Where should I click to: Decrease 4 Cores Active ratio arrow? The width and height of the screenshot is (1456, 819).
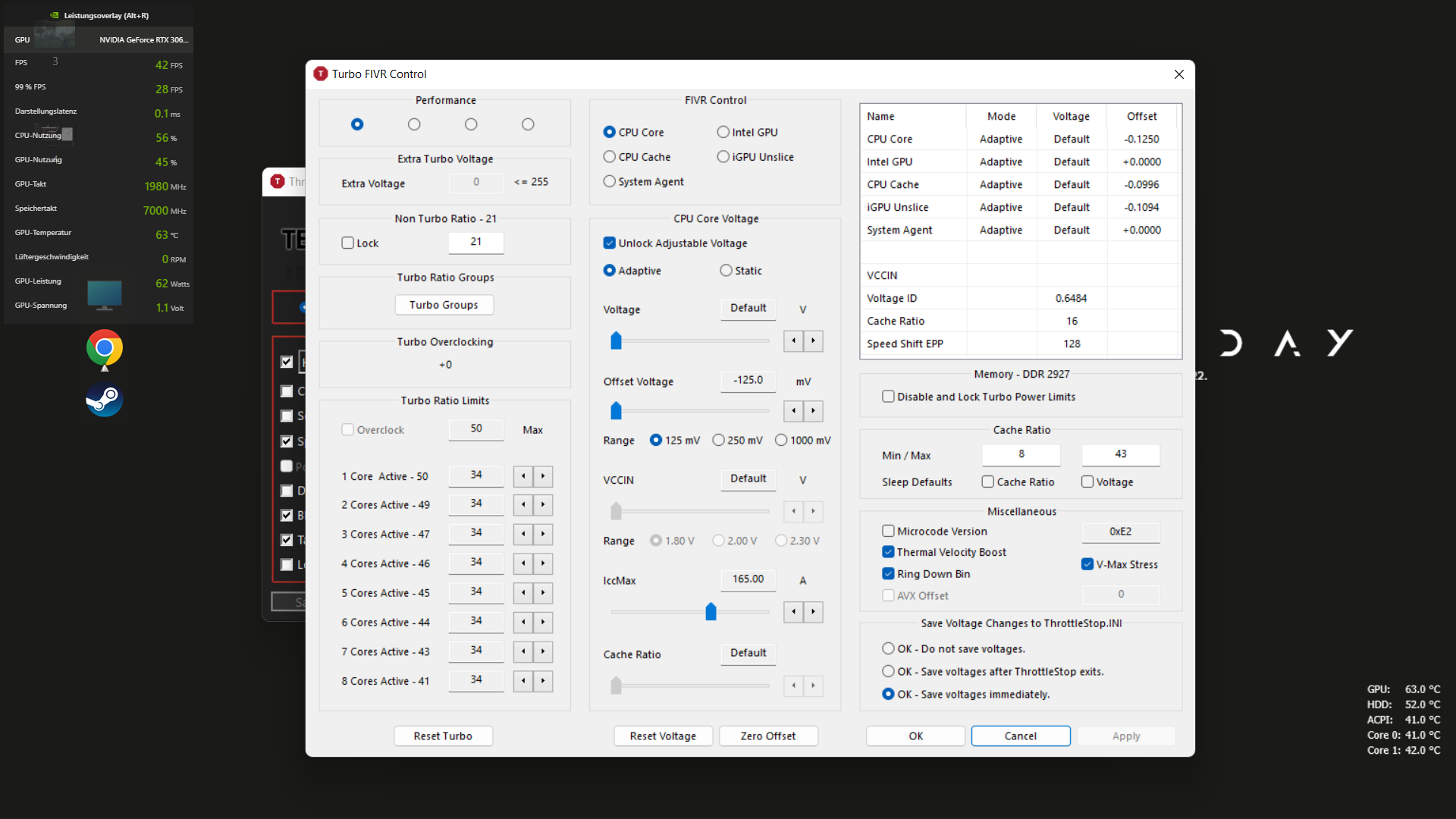click(523, 563)
